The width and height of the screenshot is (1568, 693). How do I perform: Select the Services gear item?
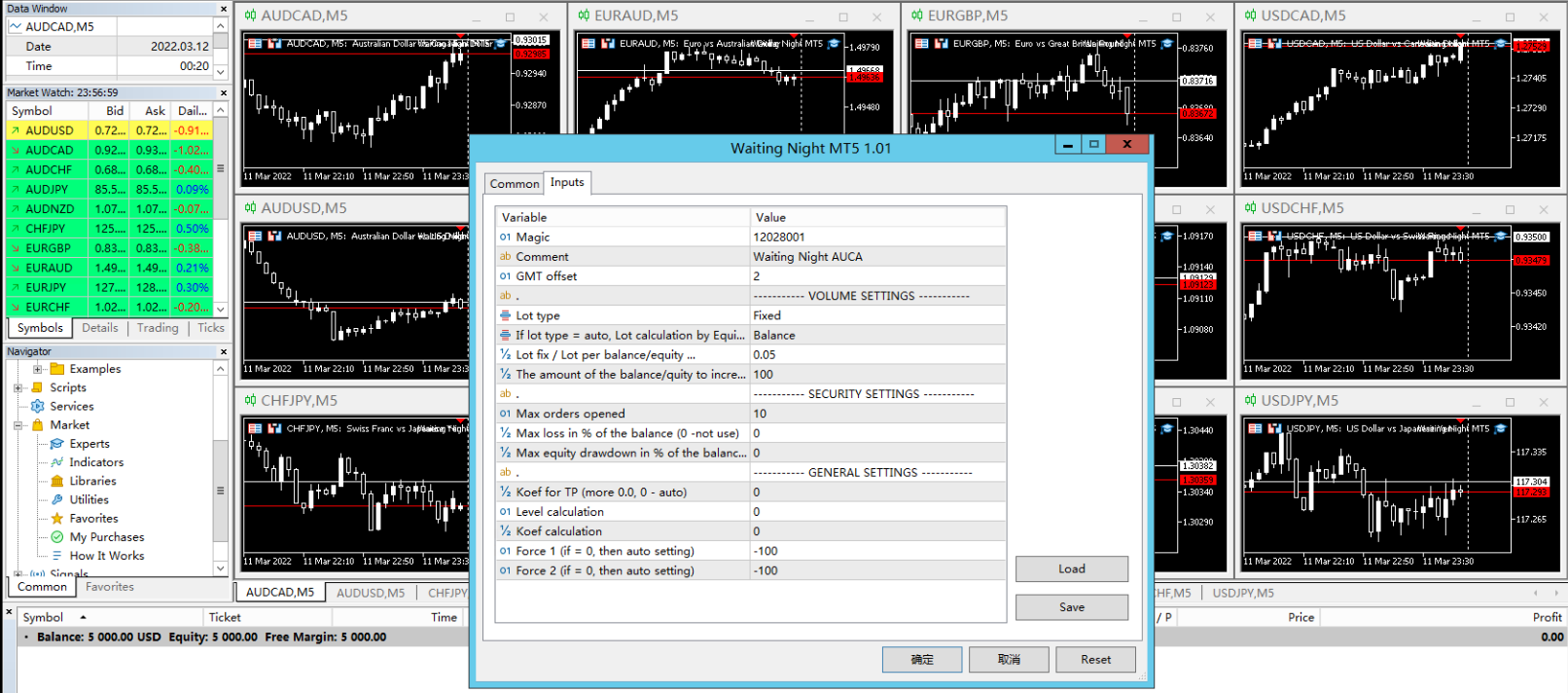click(x=38, y=406)
